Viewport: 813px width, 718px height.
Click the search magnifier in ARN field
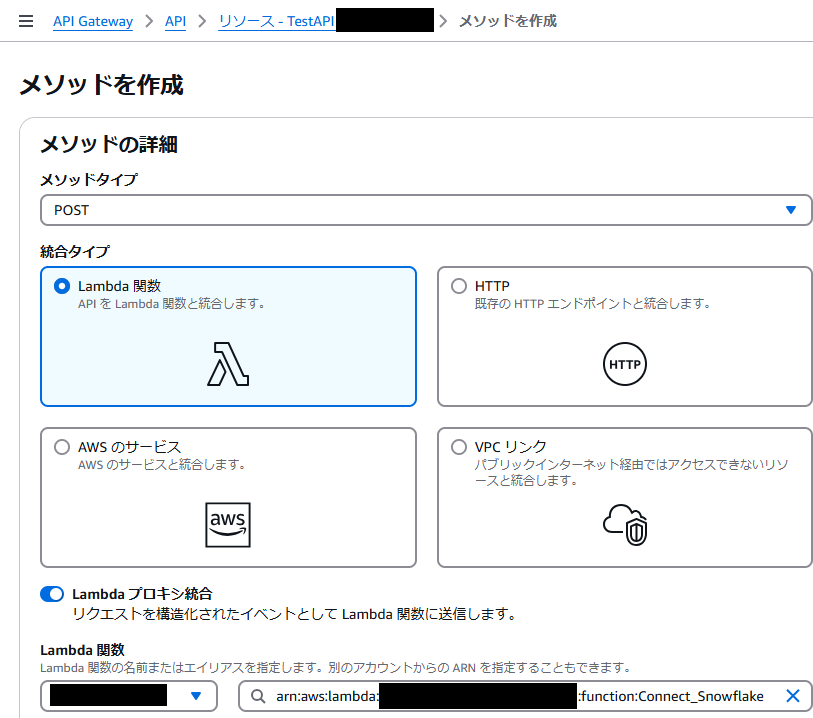pos(258,696)
